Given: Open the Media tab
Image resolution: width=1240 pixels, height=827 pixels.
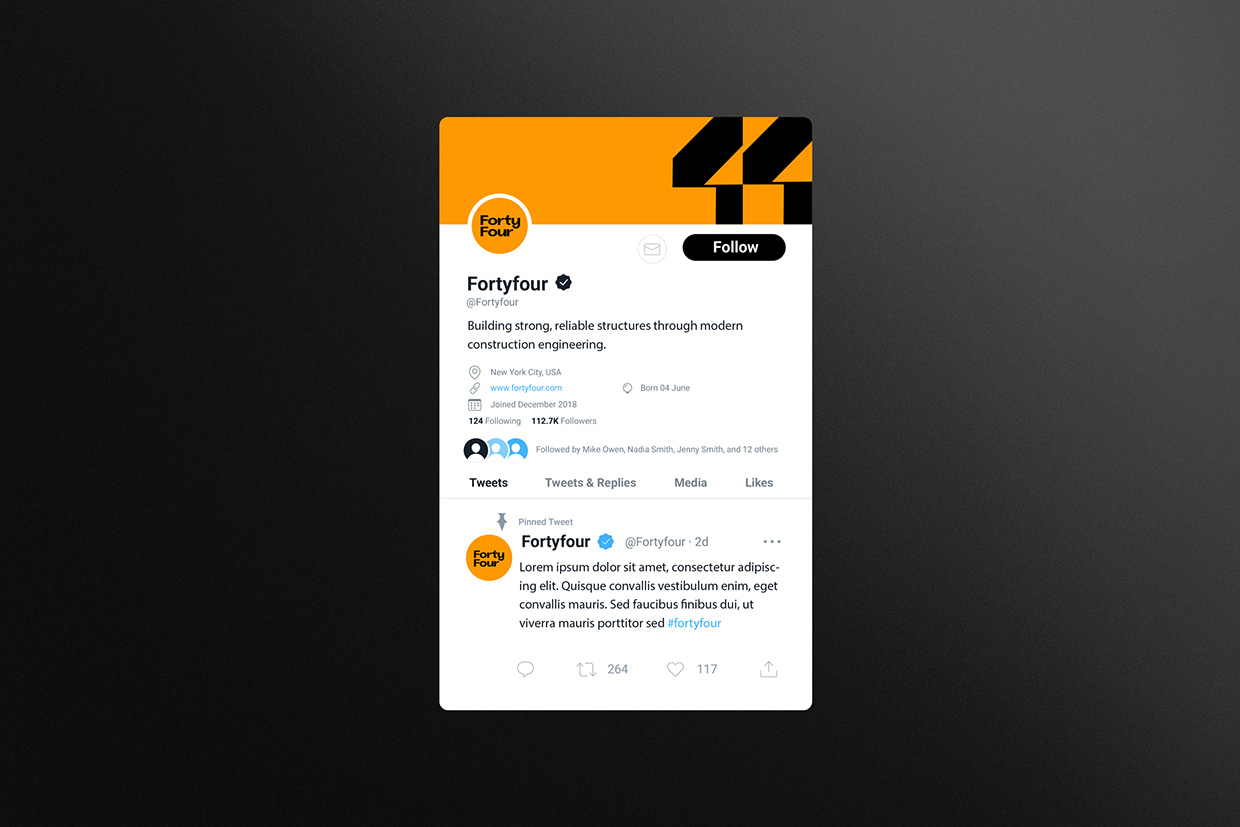Looking at the screenshot, I should (690, 482).
